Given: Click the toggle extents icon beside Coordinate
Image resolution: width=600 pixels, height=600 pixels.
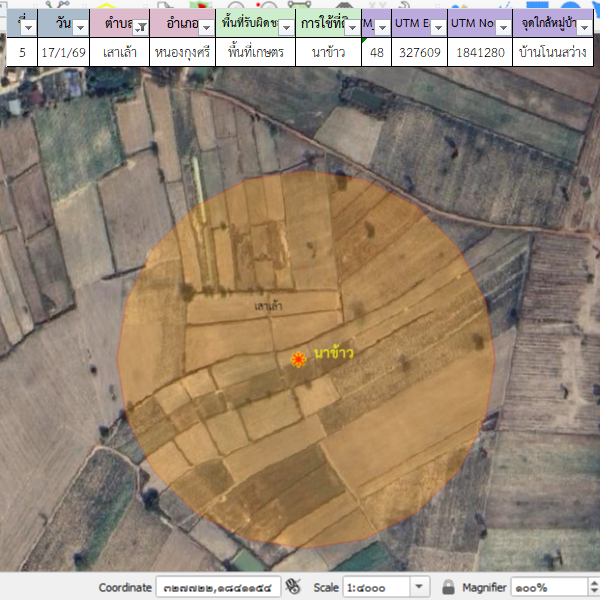Looking at the screenshot, I should click(x=293, y=587).
